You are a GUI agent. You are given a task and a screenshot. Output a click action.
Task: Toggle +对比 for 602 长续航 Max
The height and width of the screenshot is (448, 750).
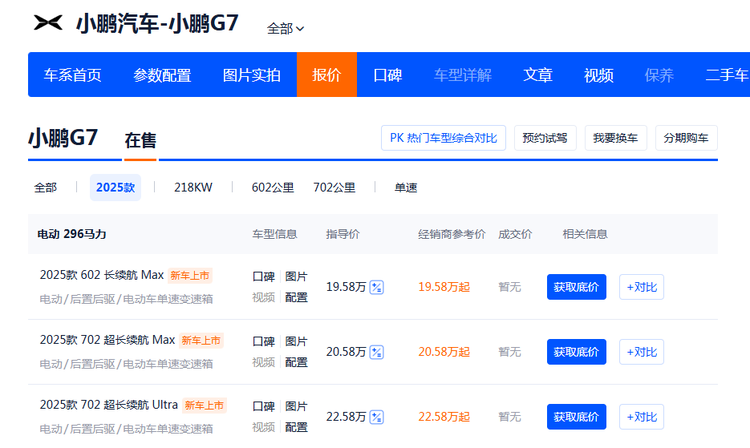tap(641, 287)
